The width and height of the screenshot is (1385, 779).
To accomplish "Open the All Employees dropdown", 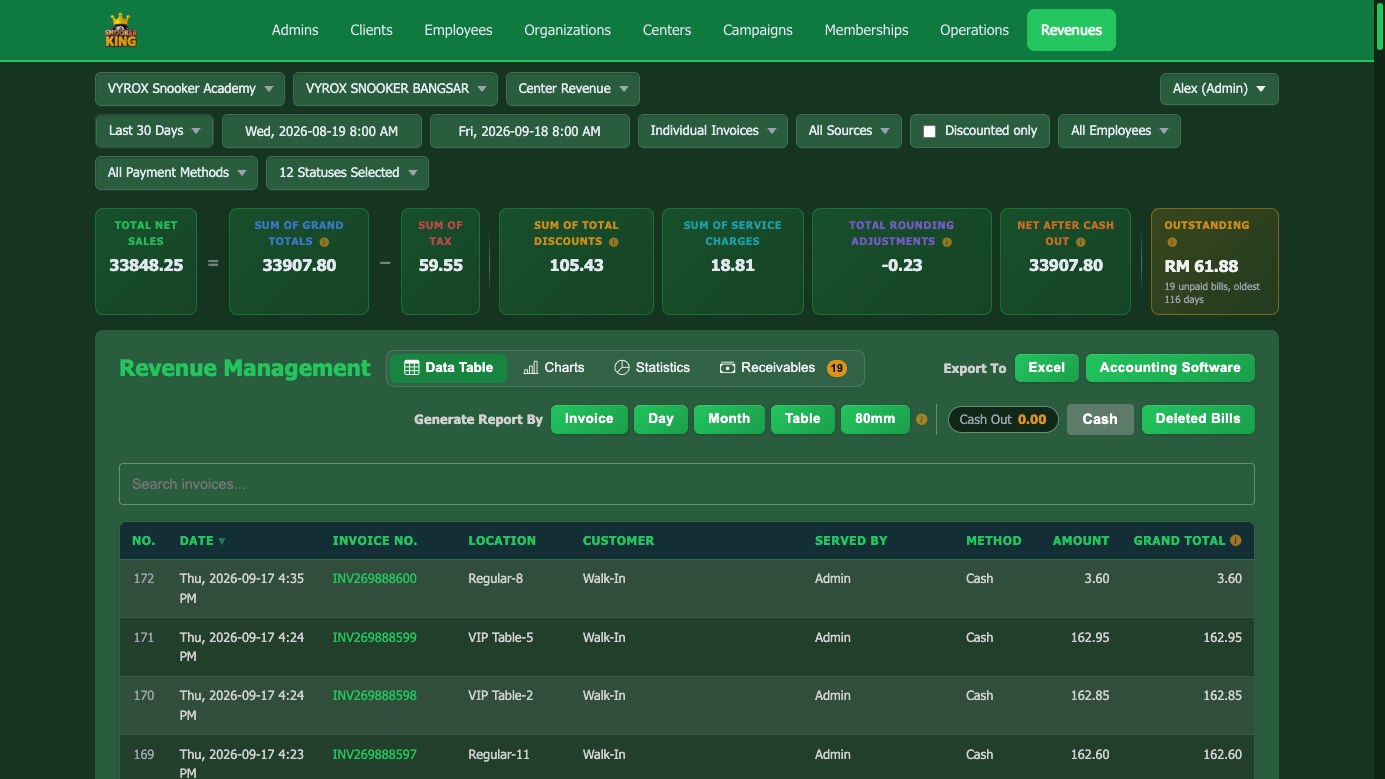I will click(1119, 131).
